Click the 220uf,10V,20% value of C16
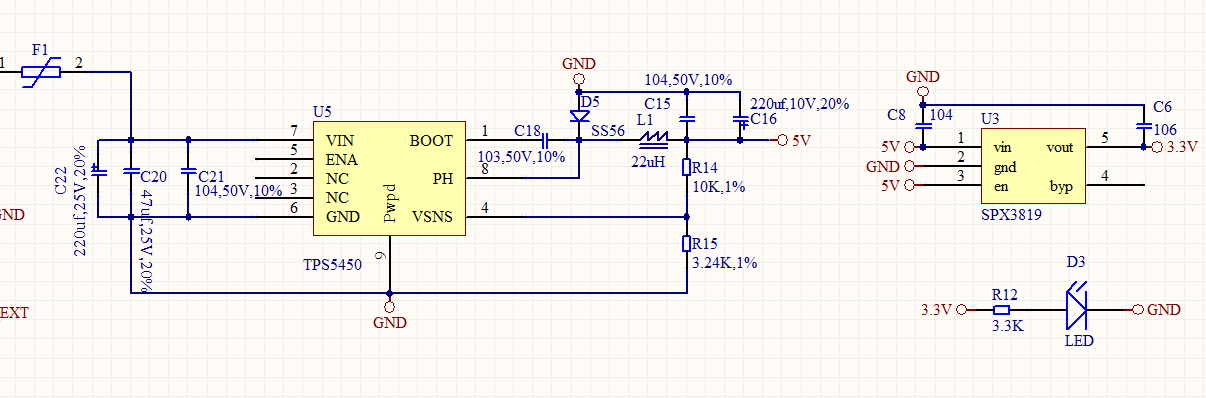Screen dimensions: 1206x398 point(800,104)
